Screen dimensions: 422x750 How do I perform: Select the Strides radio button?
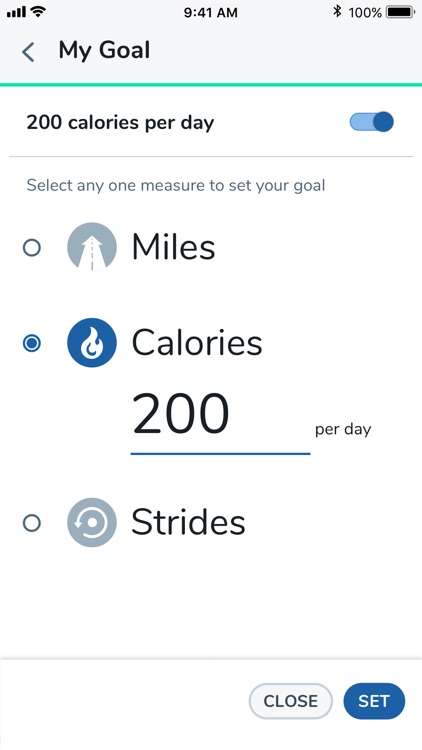coord(32,523)
